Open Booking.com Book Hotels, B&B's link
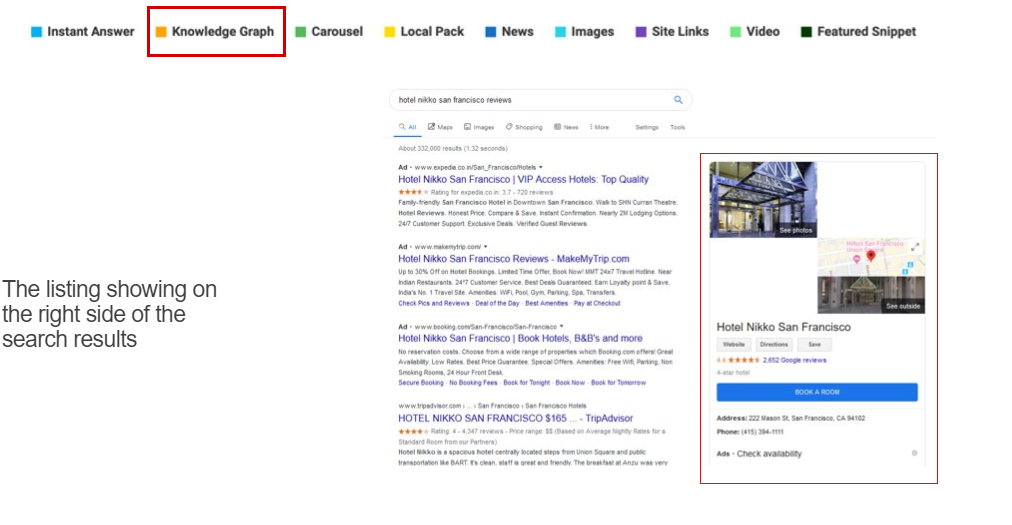Image resolution: width=1012 pixels, height=525 pixels. point(520,338)
